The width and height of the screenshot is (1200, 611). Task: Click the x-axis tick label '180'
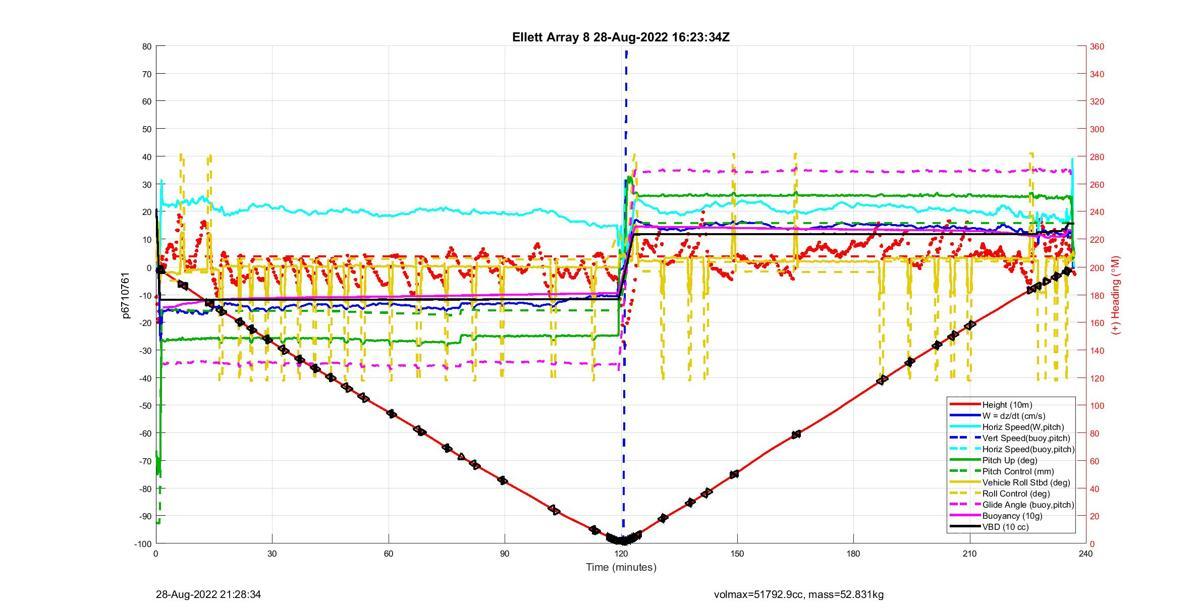coord(853,553)
